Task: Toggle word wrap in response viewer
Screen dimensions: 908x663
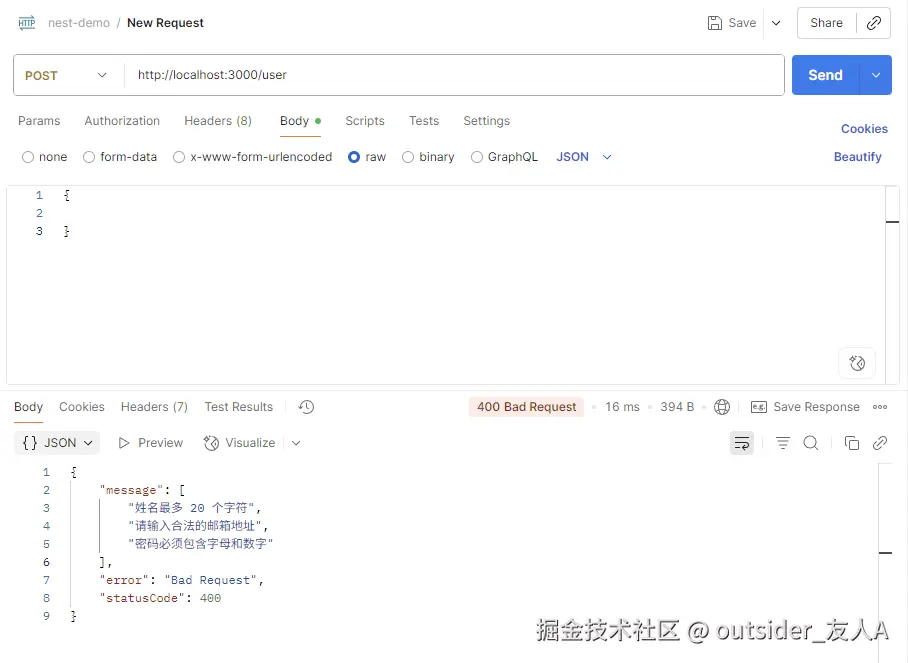Action: (742, 443)
